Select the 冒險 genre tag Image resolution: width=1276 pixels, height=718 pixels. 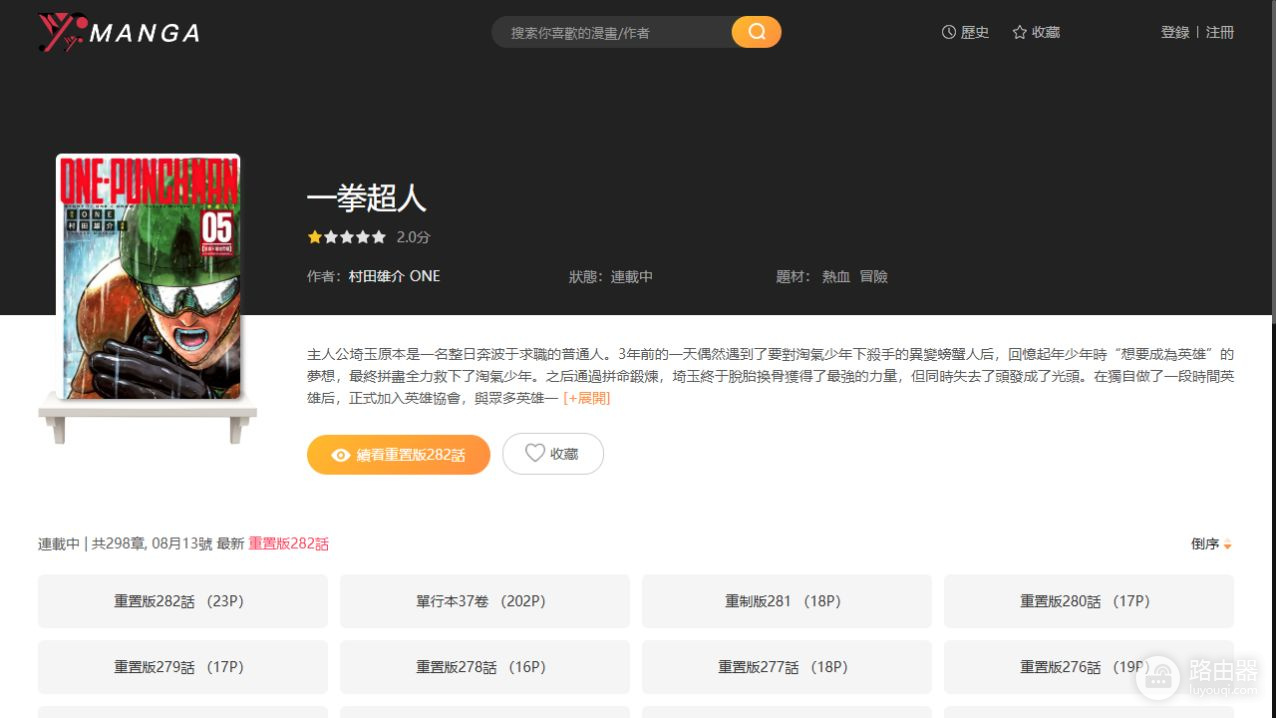tap(874, 276)
